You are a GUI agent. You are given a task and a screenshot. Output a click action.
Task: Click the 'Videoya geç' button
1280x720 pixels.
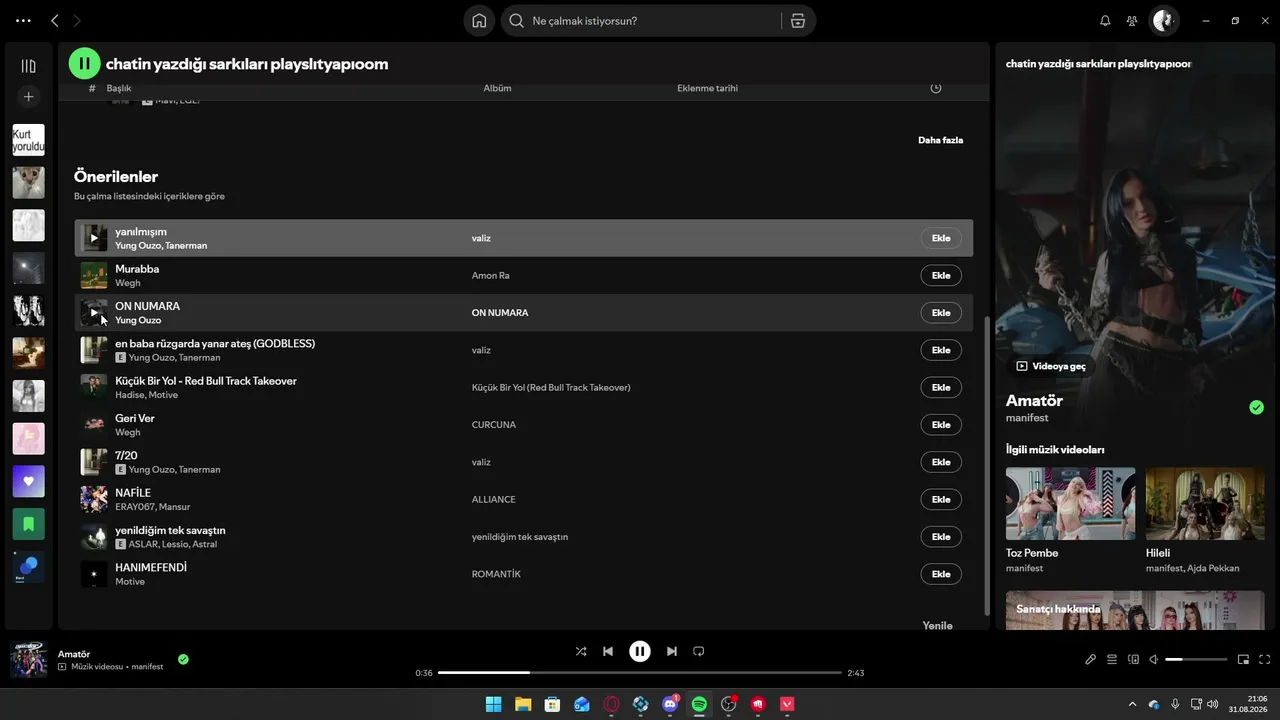click(x=1050, y=366)
